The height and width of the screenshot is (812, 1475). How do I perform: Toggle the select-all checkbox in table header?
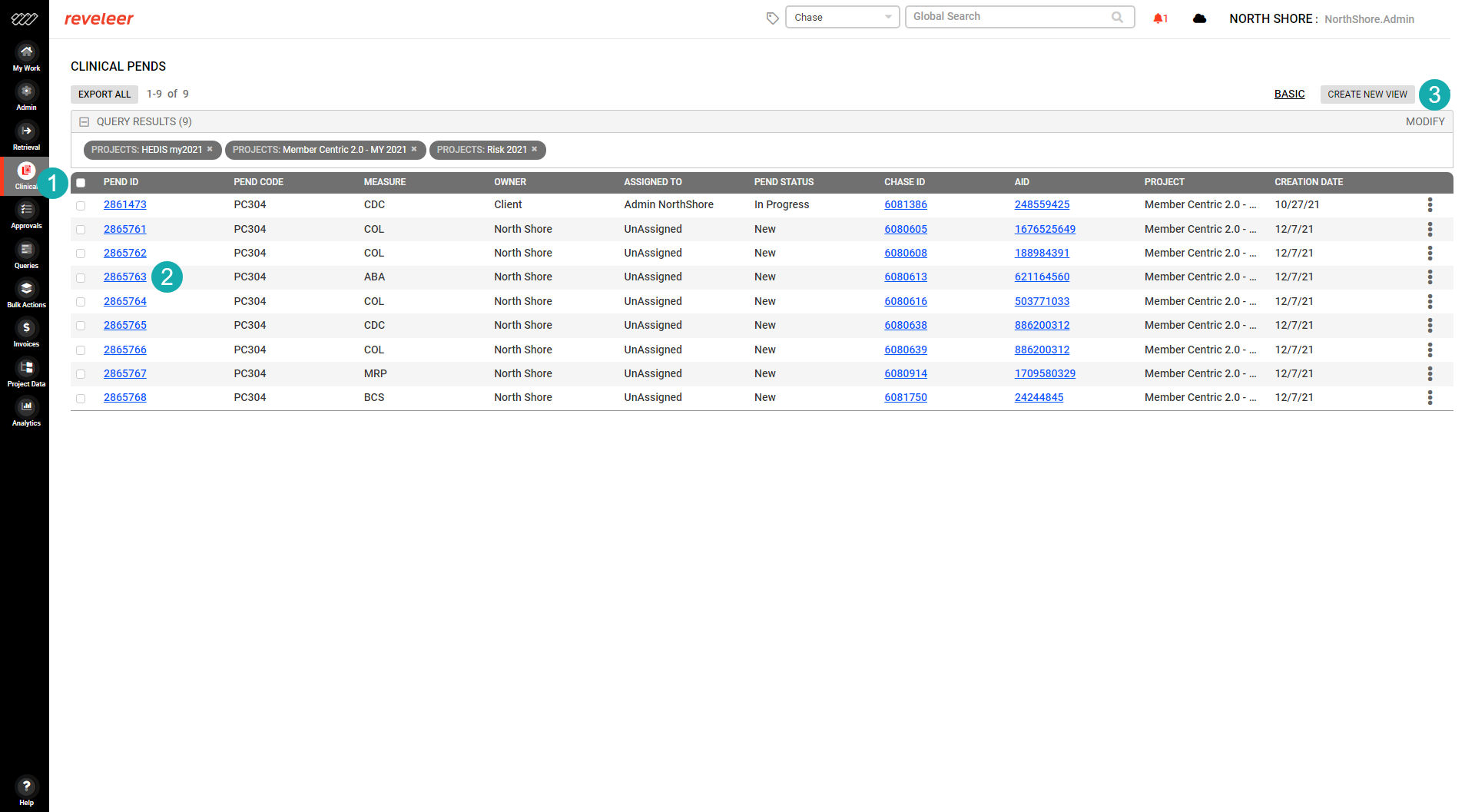pos(81,183)
